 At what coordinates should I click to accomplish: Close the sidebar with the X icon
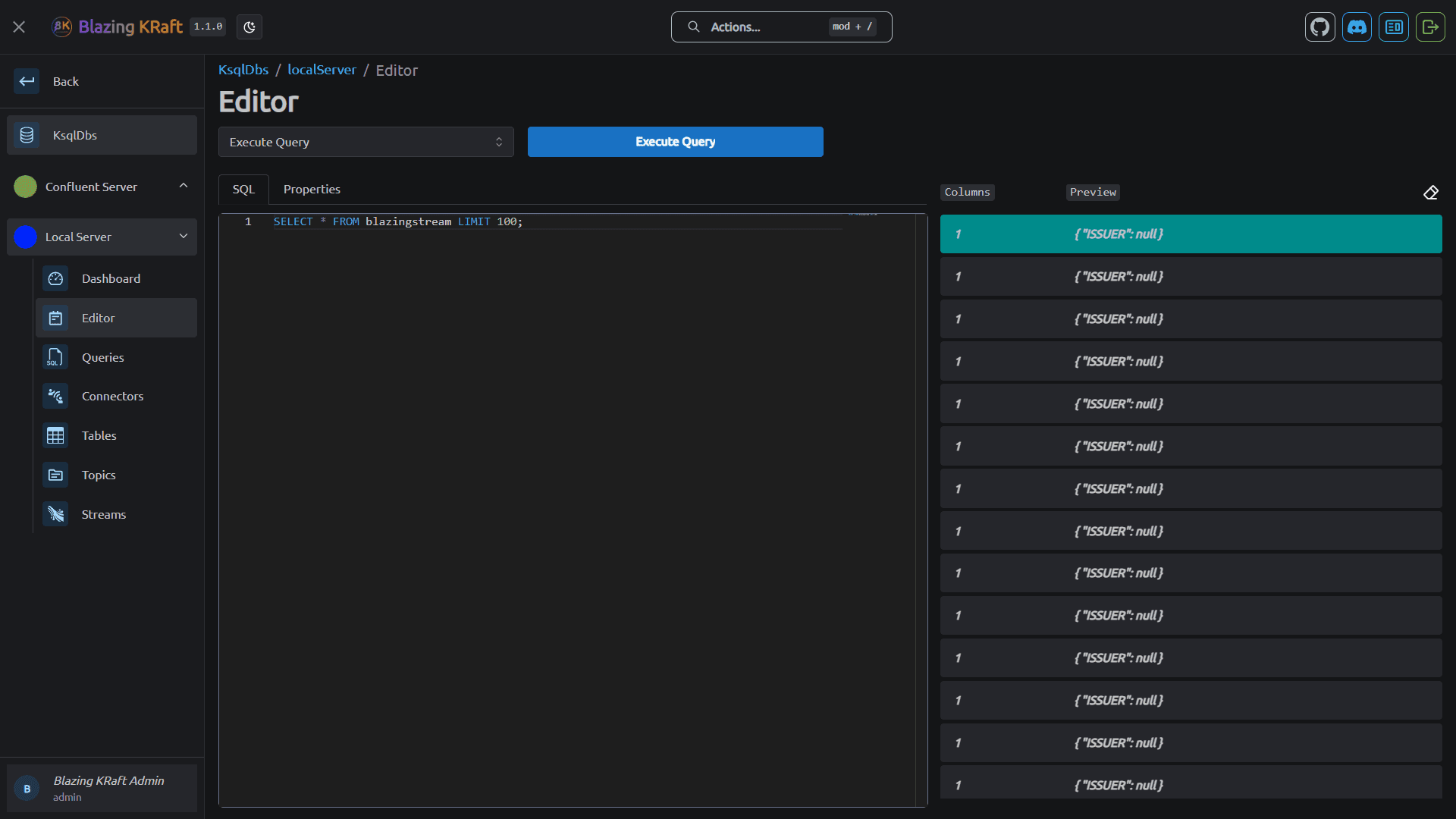click(19, 27)
